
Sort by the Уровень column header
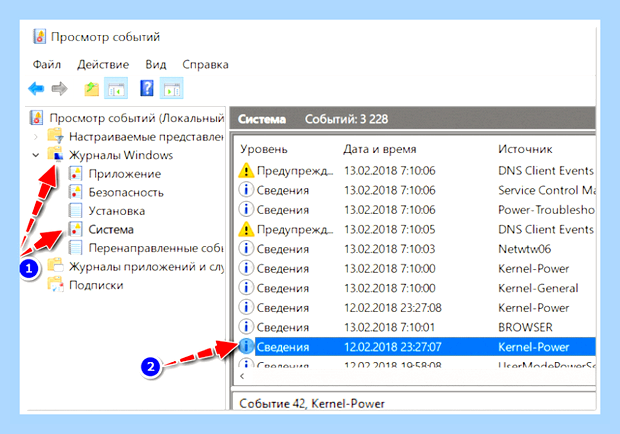point(264,149)
